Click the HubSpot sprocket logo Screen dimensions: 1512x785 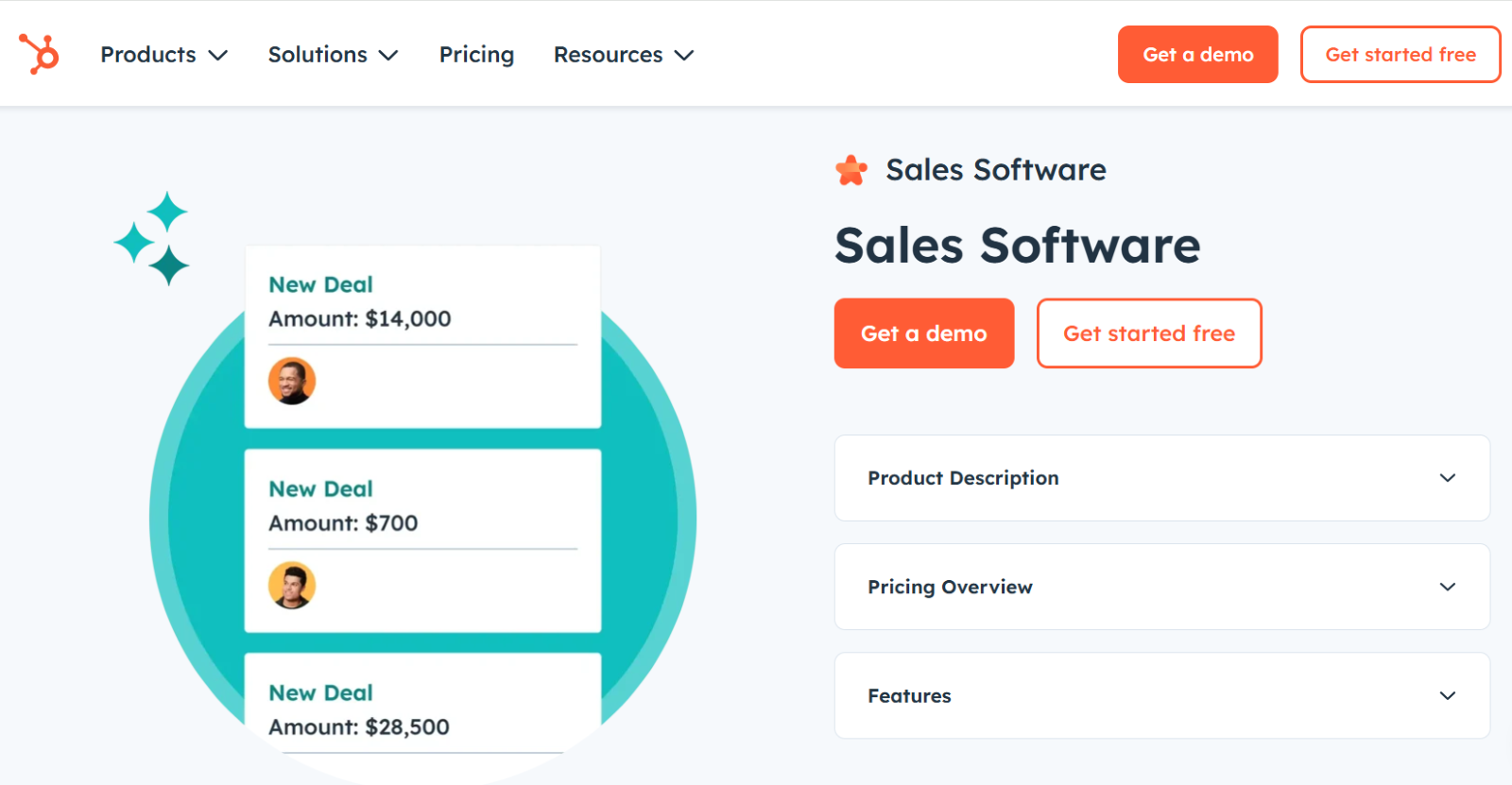39,54
